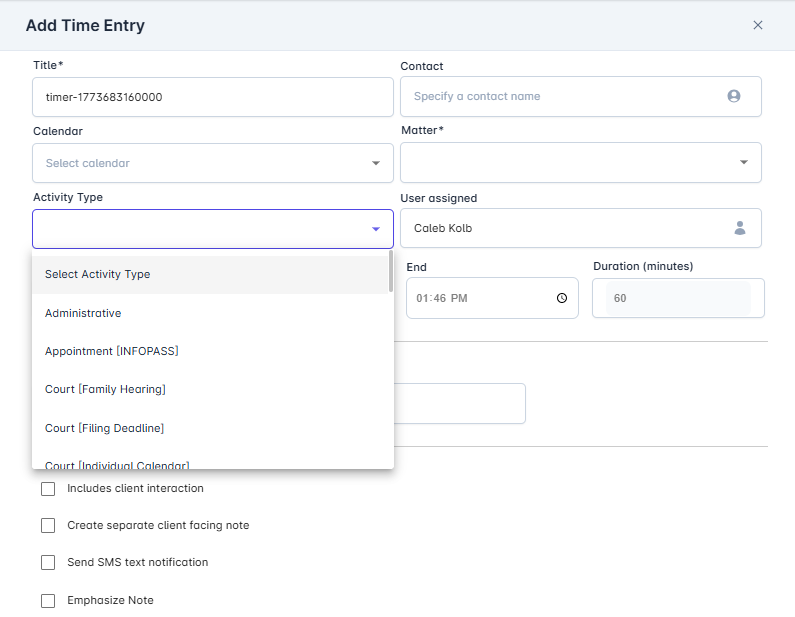Select Court [Filing Deadline] option
Screen dimensions: 795x617
[104, 428]
